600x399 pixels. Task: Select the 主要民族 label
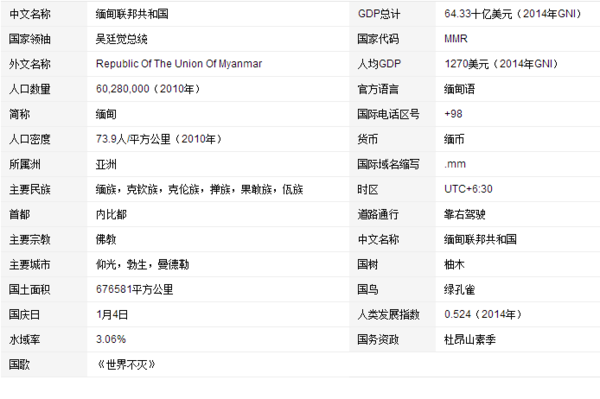point(30,189)
